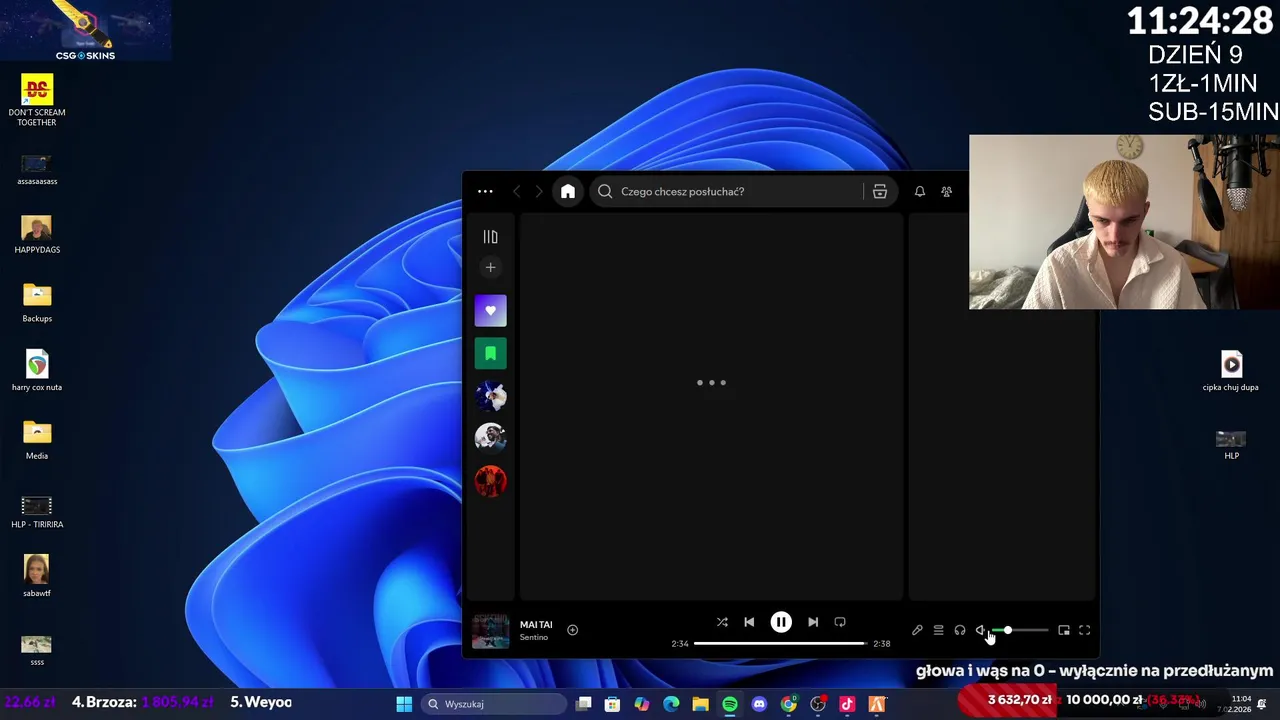Viewport: 1280px width, 720px height.
Task: Pause the current song
Action: click(781, 622)
